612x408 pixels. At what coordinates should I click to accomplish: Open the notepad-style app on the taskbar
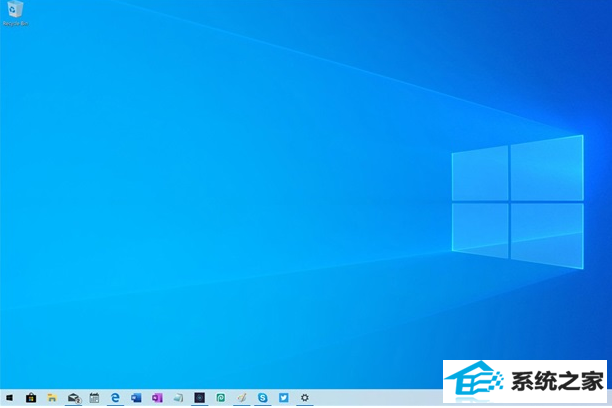(178, 398)
